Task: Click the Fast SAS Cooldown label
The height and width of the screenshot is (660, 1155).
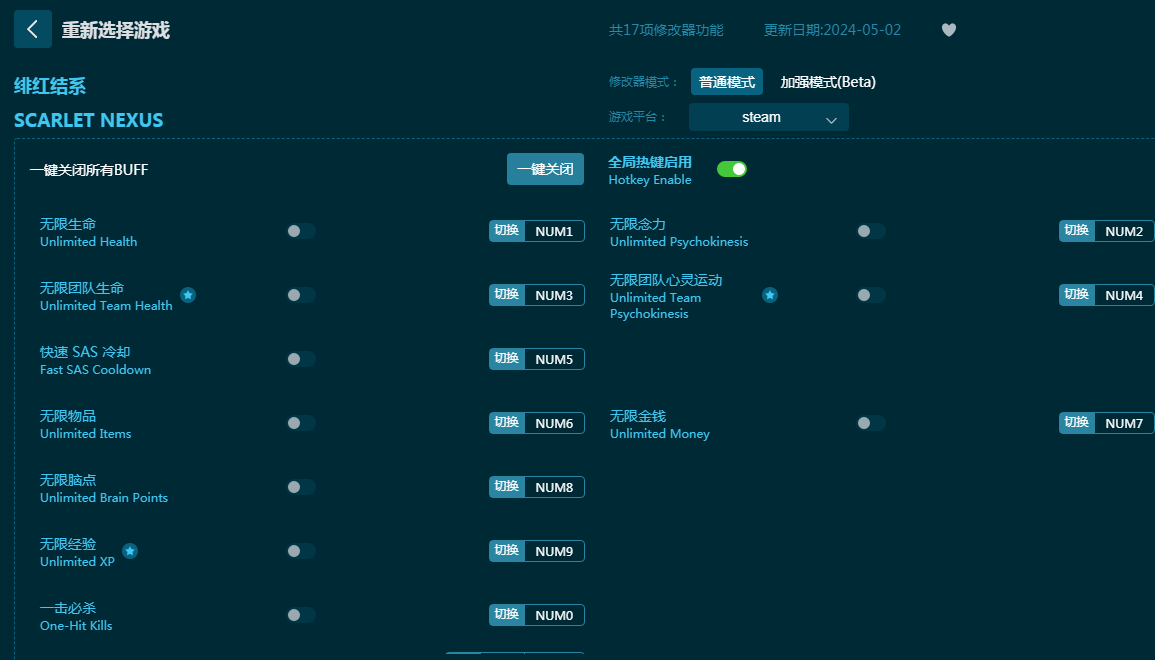Action: (96, 370)
